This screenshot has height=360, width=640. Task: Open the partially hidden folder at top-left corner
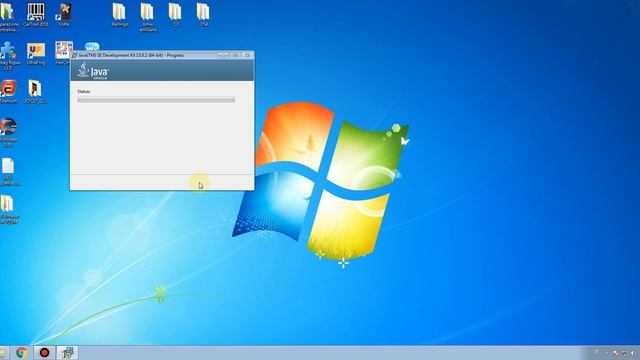point(7,16)
